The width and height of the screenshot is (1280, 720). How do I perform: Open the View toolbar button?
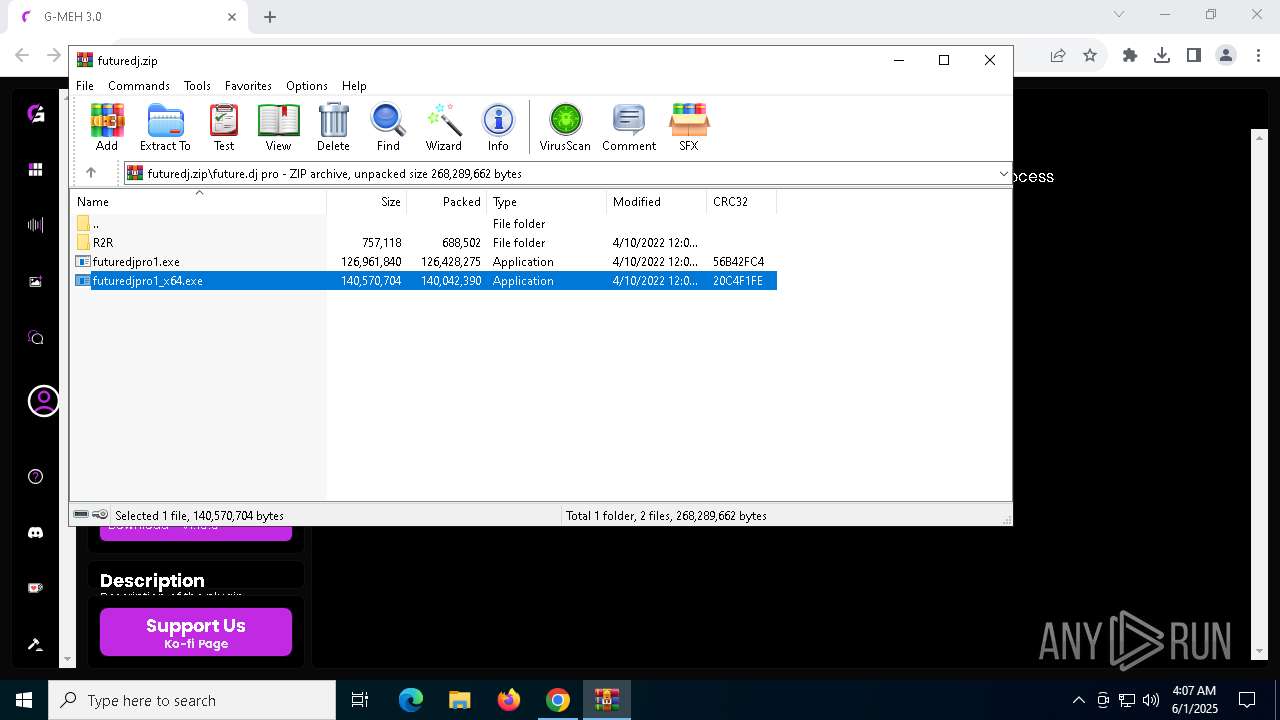point(278,127)
